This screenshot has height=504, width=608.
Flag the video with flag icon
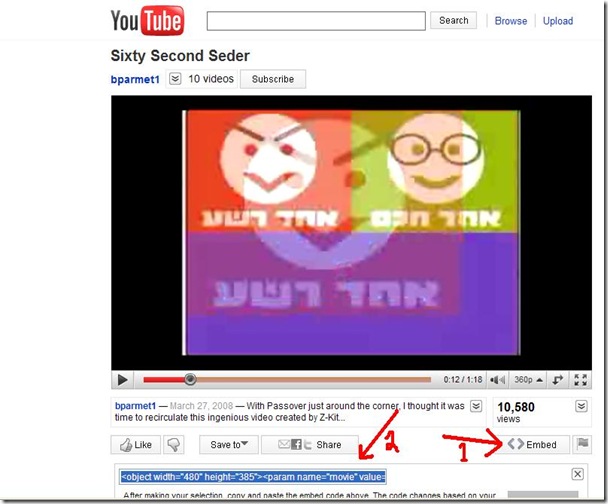tap(583, 444)
